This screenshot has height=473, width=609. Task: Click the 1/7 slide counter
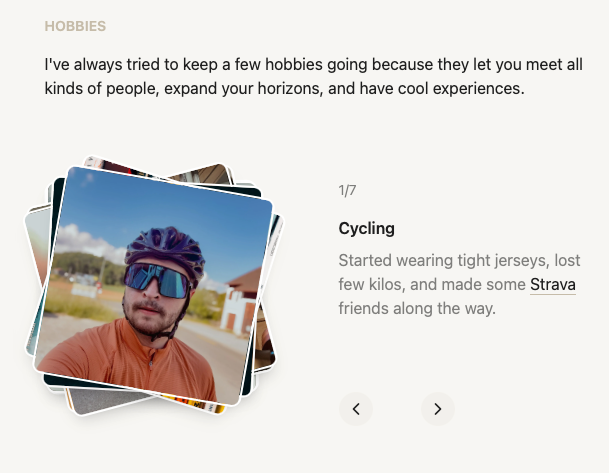[347, 190]
